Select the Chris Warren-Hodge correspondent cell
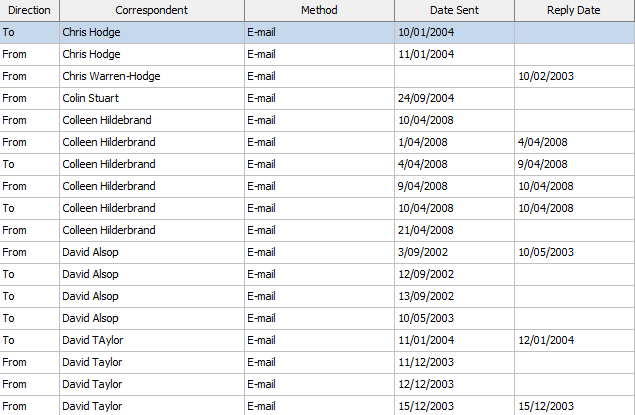 111,76
